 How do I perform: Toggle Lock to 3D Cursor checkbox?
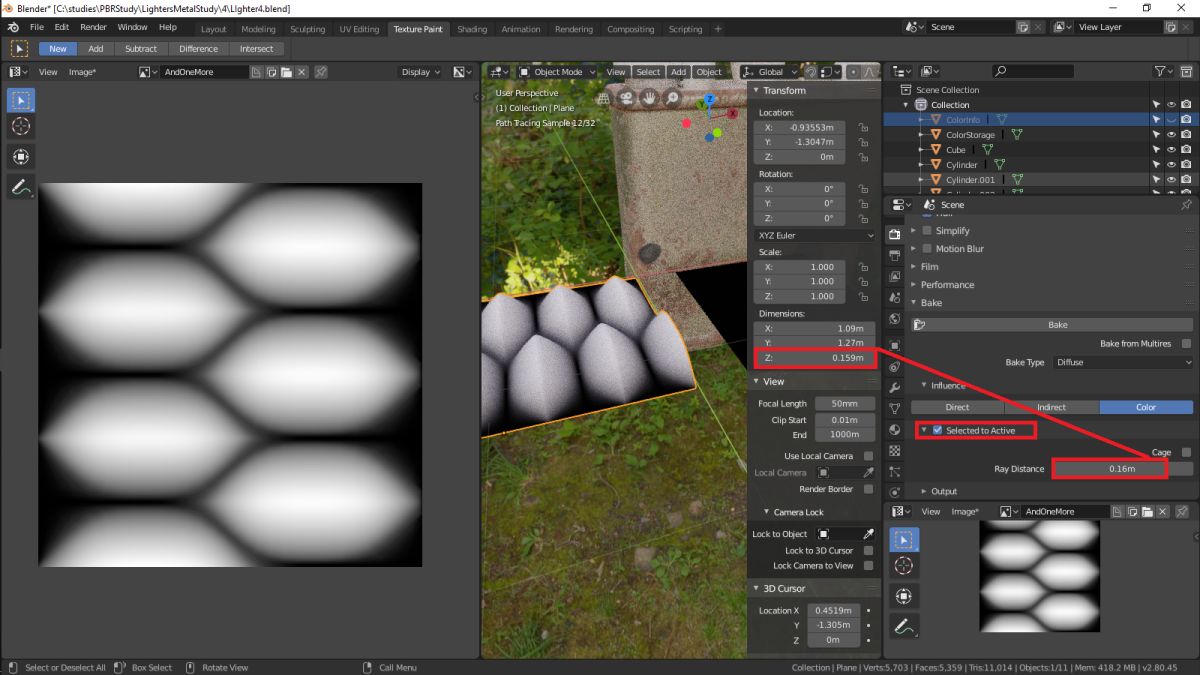coord(868,550)
